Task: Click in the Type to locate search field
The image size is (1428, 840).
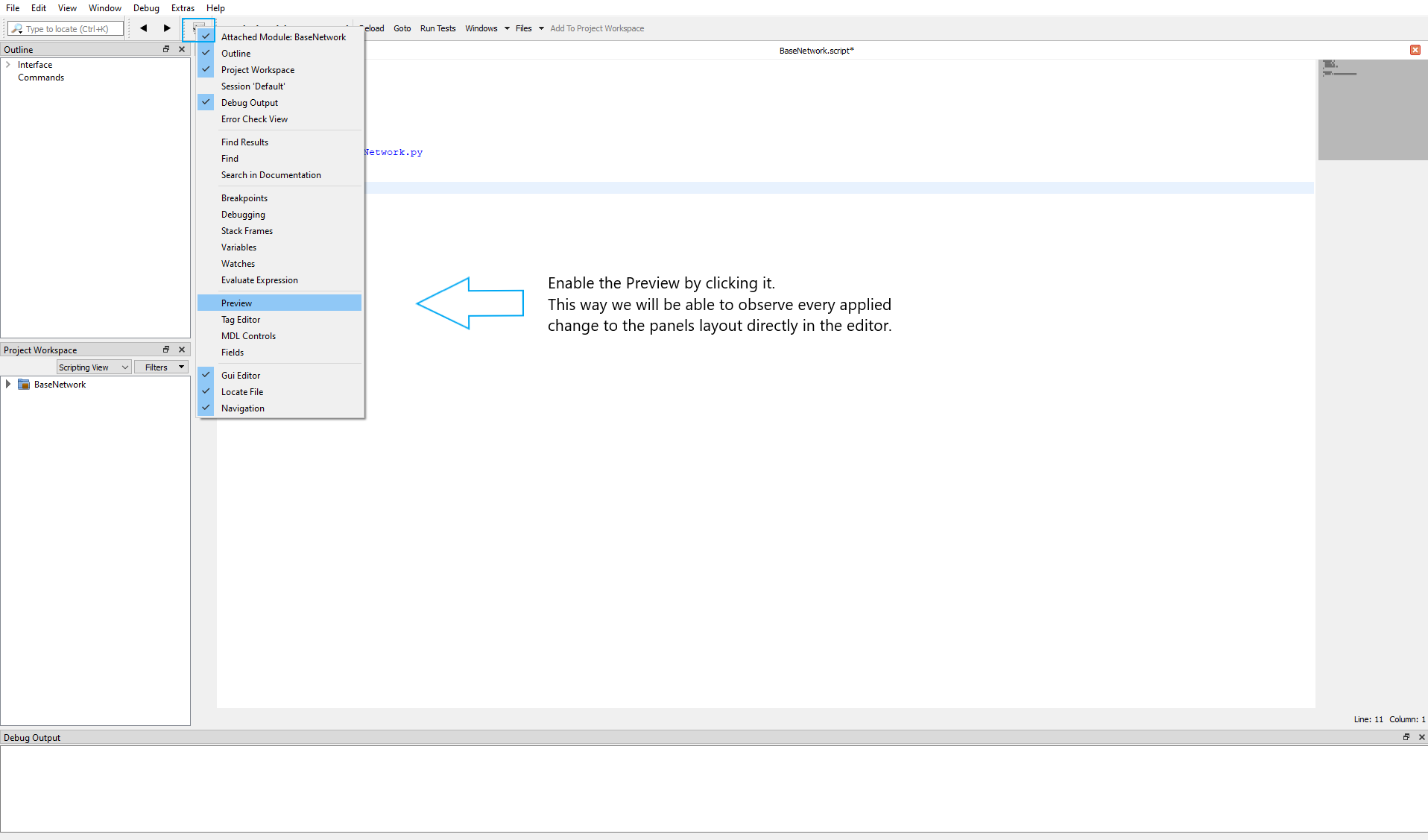Action: coord(67,29)
